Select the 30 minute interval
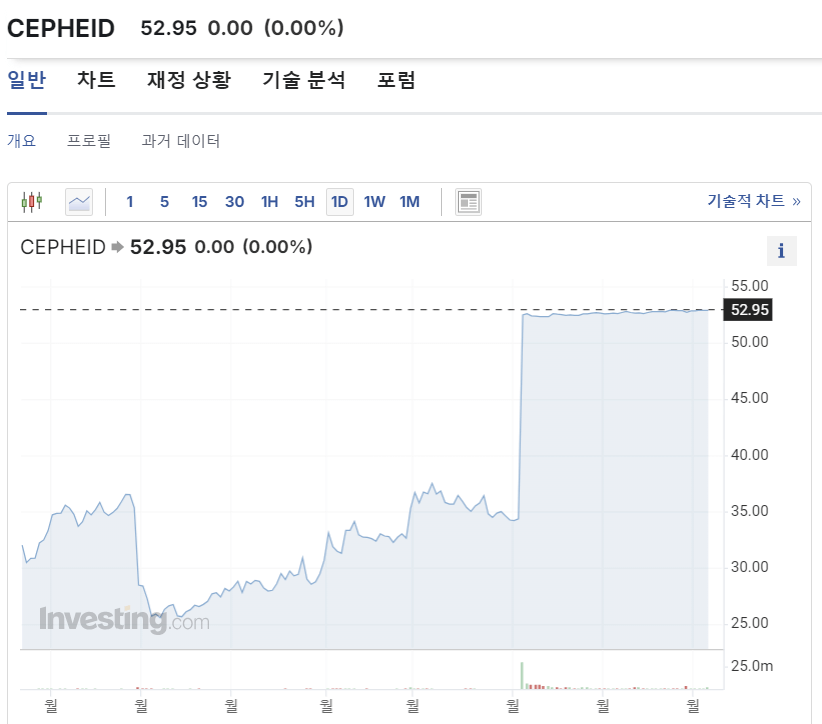 click(234, 201)
